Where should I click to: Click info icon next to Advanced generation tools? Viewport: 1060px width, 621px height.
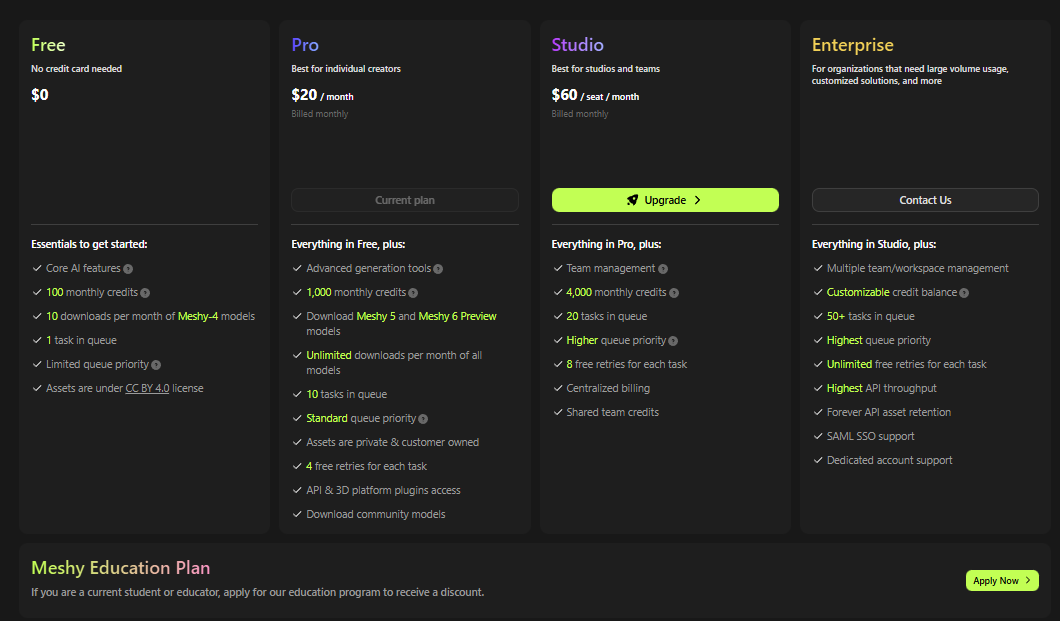click(438, 269)
